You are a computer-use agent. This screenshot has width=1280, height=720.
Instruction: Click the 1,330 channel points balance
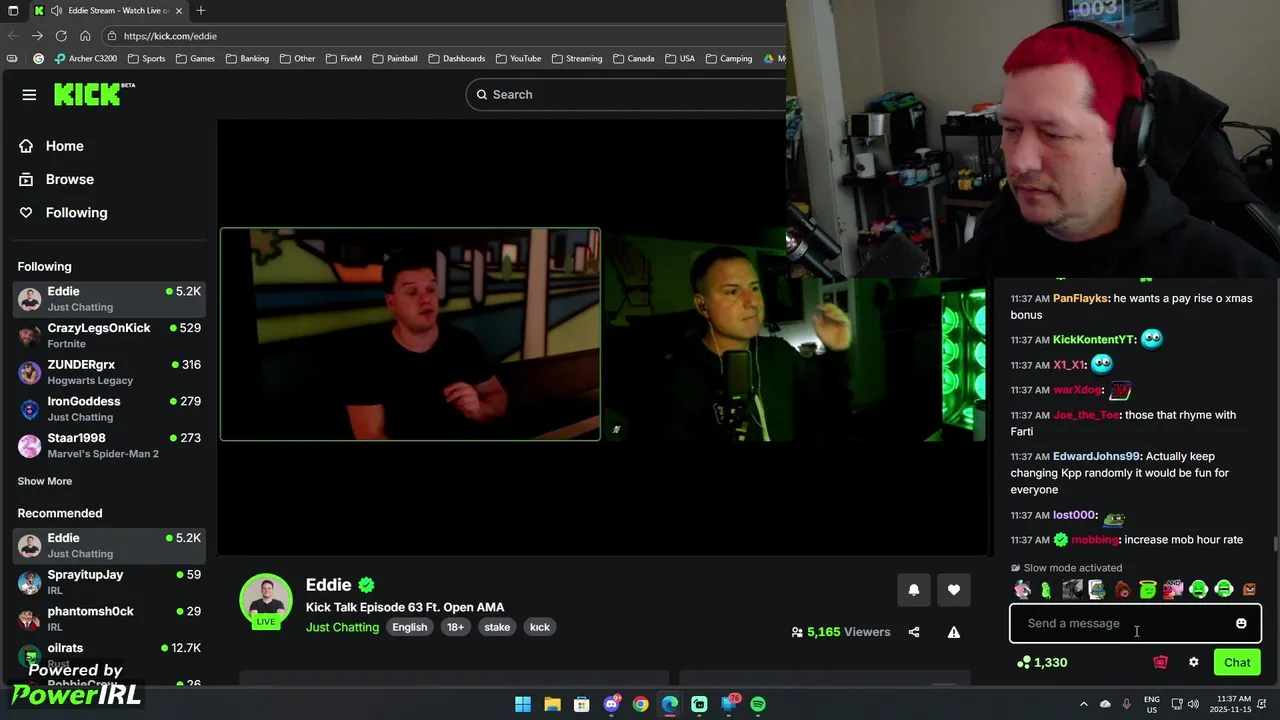[1042, 662]
